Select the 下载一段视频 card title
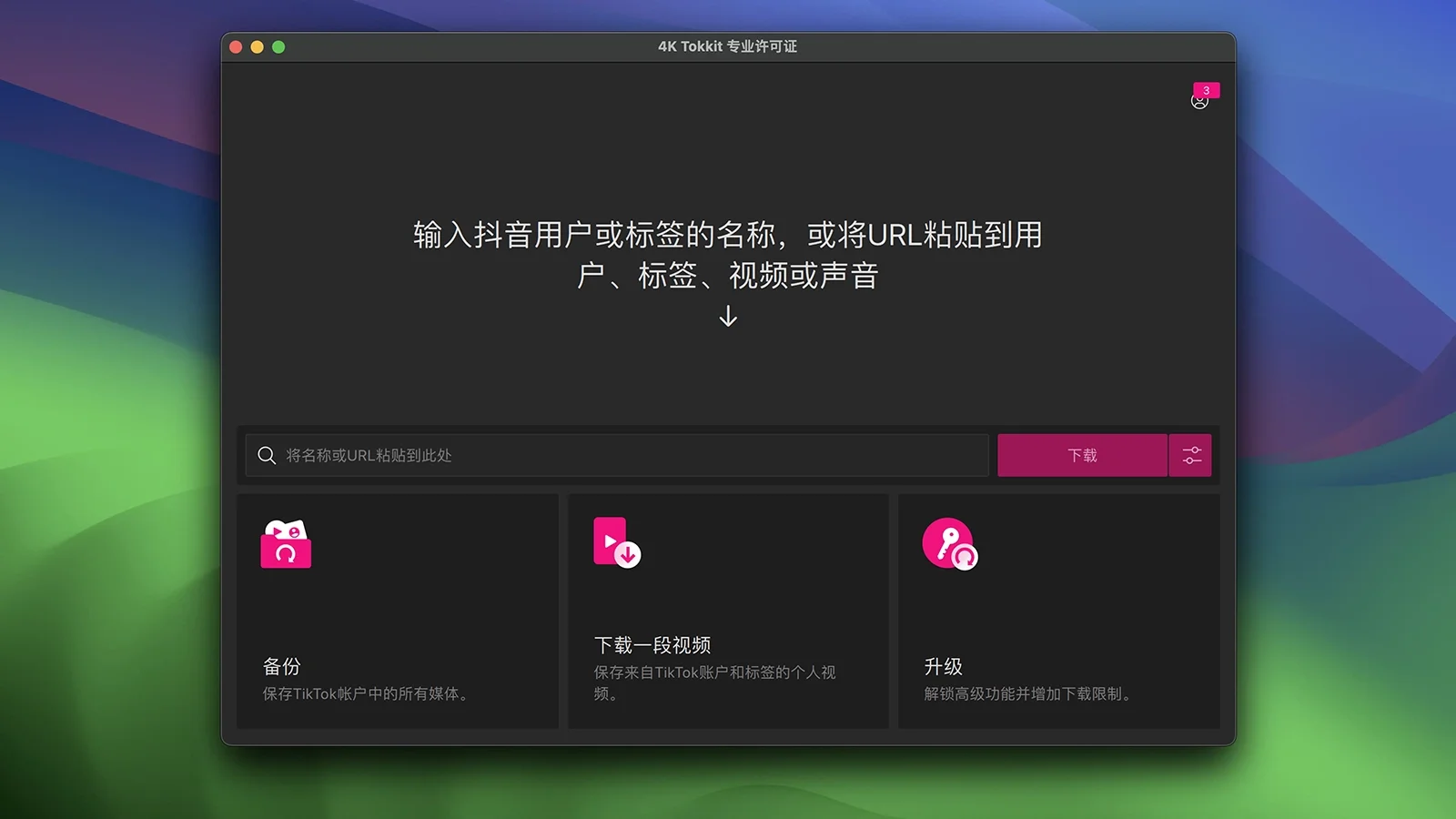Viewport: 1456px width, 819px height. click(x=652, y=645)
